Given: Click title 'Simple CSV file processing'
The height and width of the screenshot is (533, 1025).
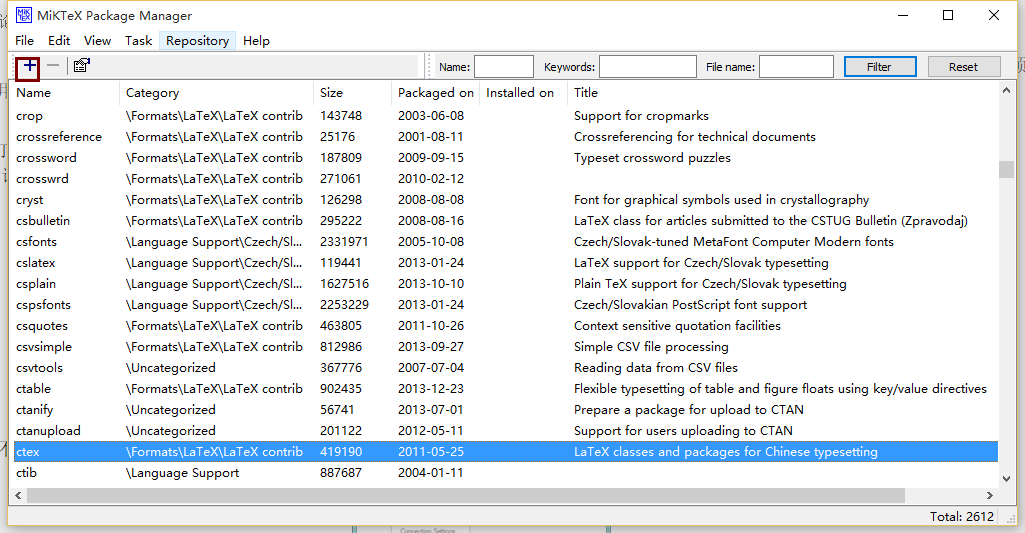Looking at the screenshot, I should click(x=651, y=347).
